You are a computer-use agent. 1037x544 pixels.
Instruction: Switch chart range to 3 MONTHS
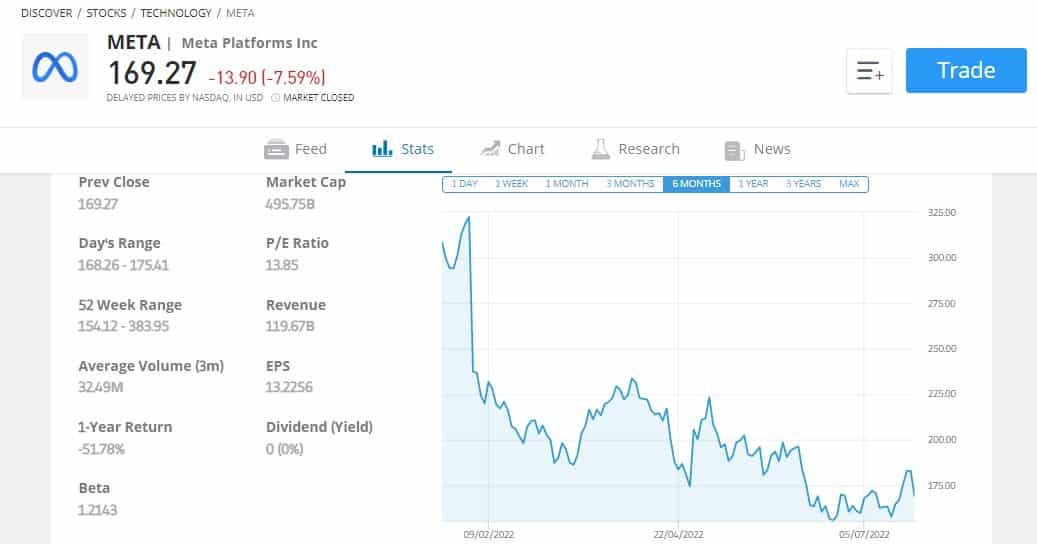[x=630, y=184]
